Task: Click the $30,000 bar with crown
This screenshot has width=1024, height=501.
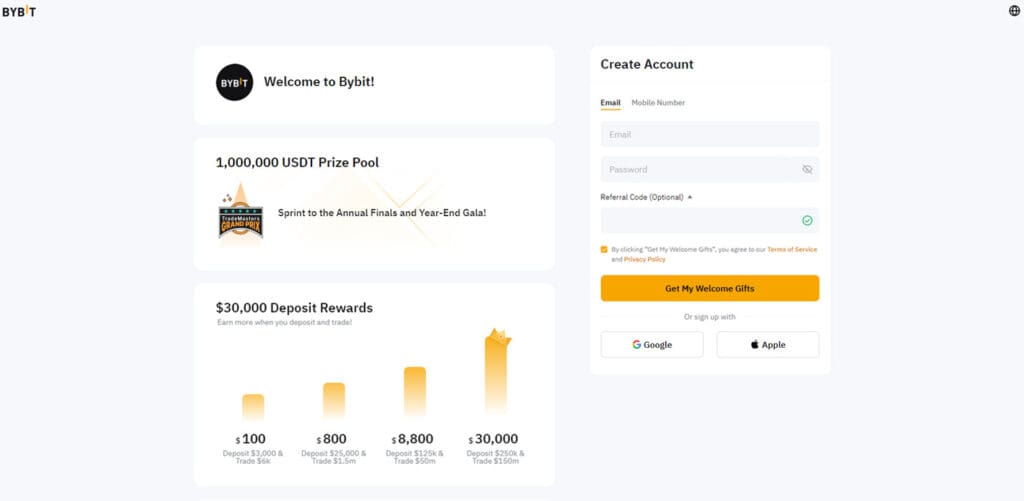Action: [x=497, y=371]
